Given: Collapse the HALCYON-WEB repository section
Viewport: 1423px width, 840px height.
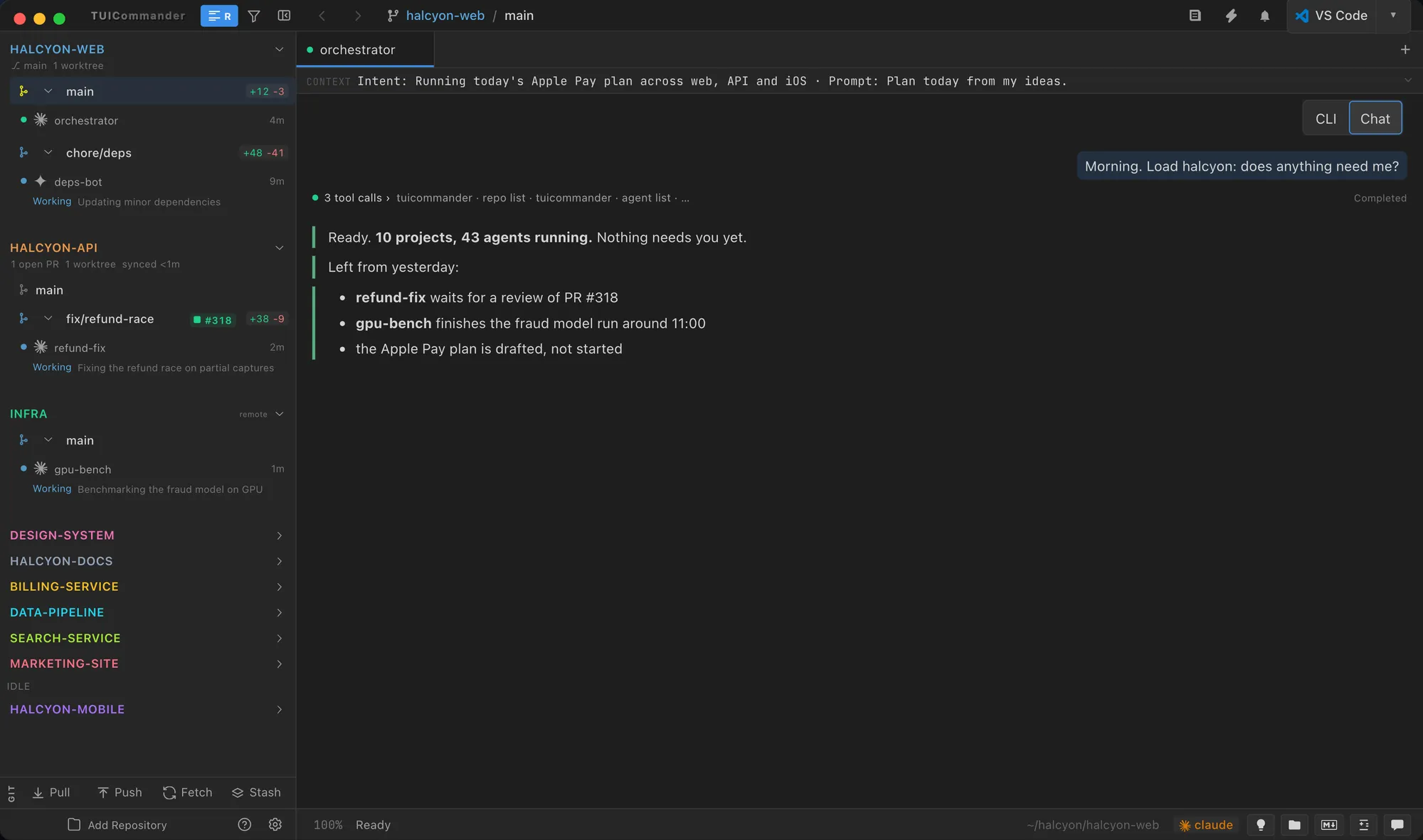Looking at the screenshot, I should coord(279,50).
